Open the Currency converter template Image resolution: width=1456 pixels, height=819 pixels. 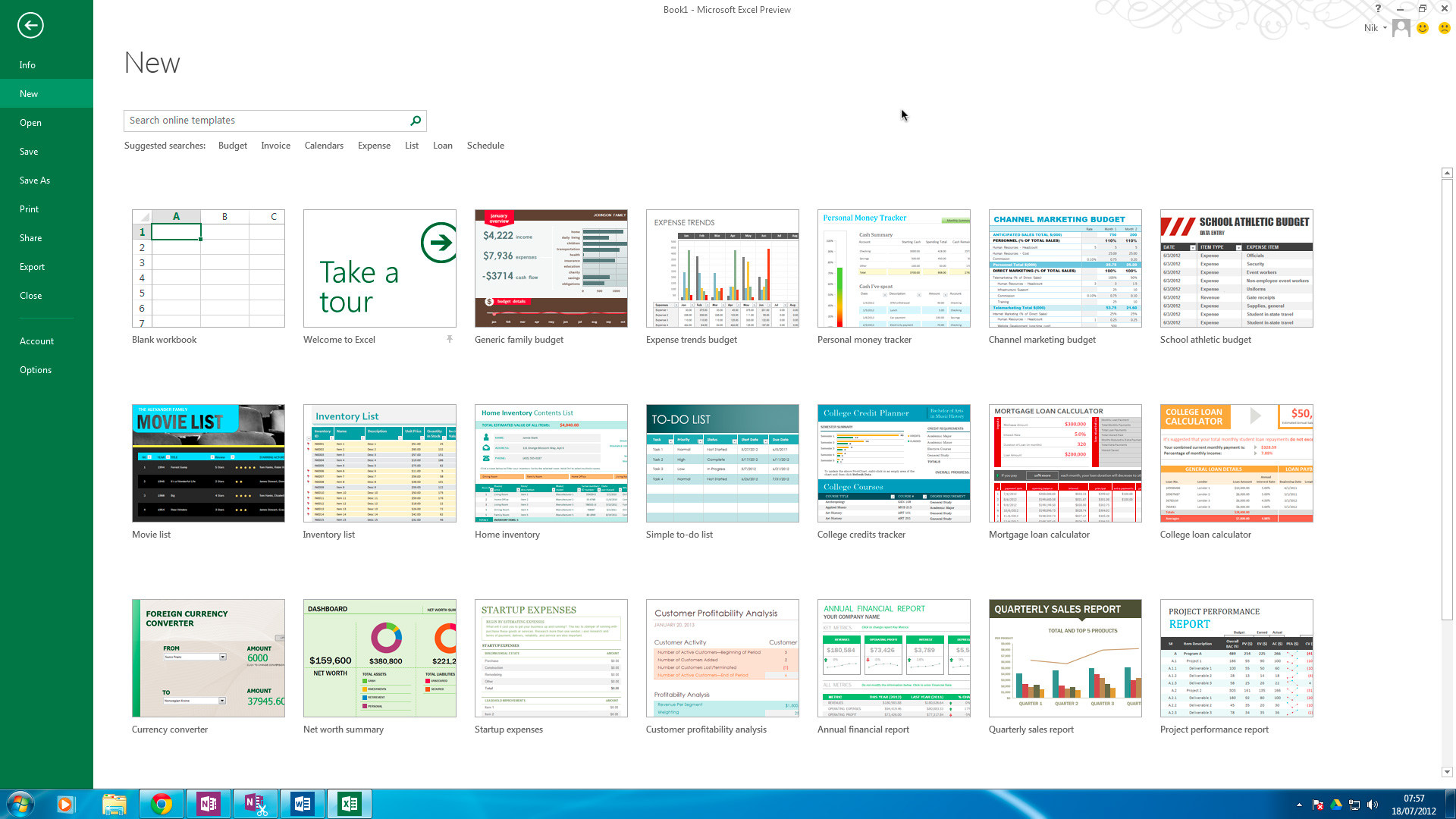pos(209,658)
